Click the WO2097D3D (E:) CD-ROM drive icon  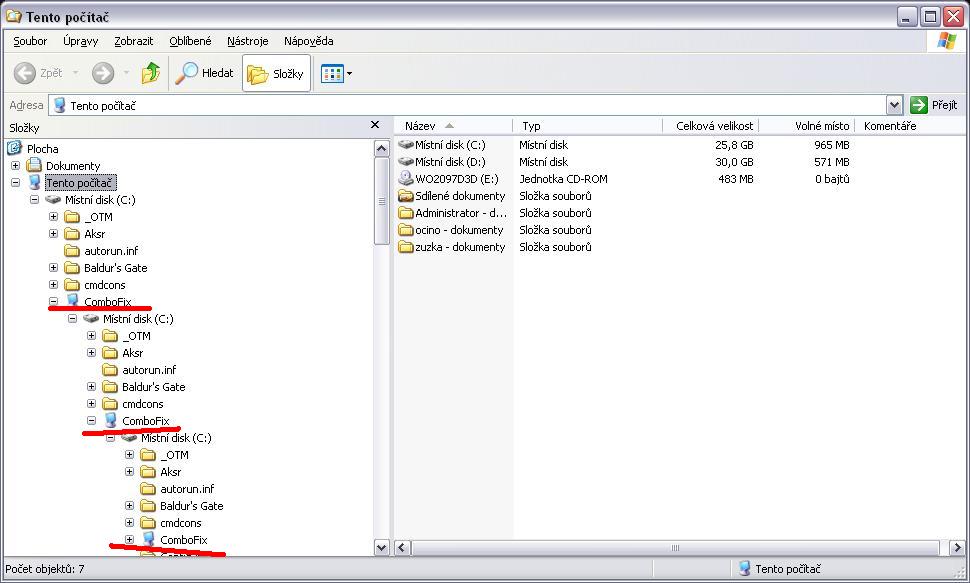tap(406, 179)
